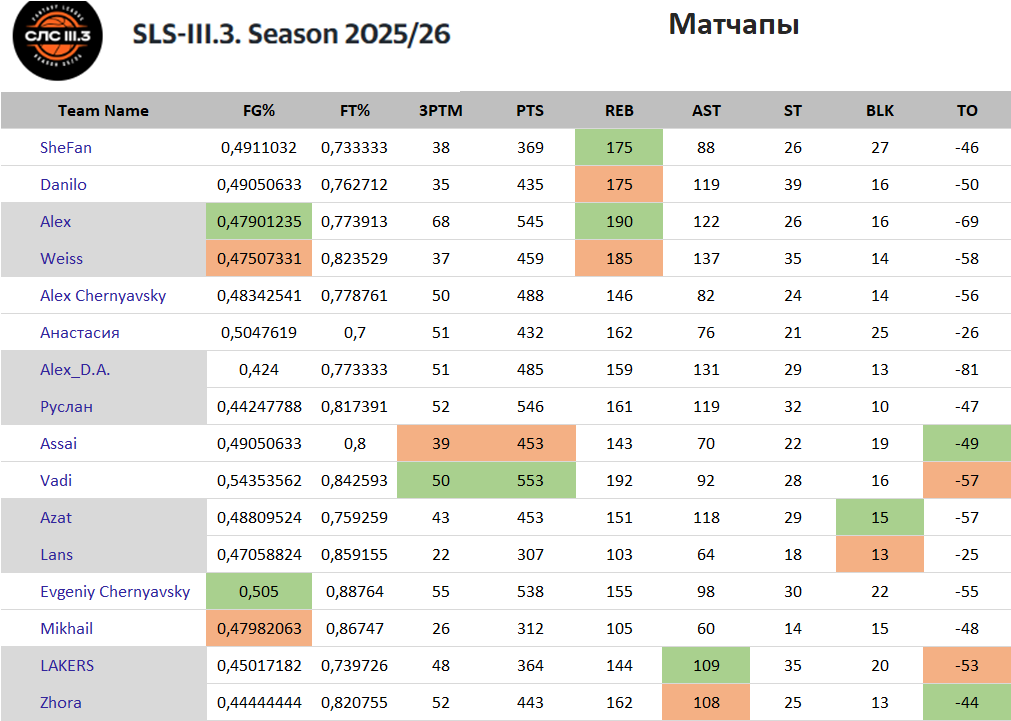Image resolution: width=1011 pixels, height=721 pixels.
Task: Click the SLS-III.3. Season 2025/26 title
Action: 291,34
